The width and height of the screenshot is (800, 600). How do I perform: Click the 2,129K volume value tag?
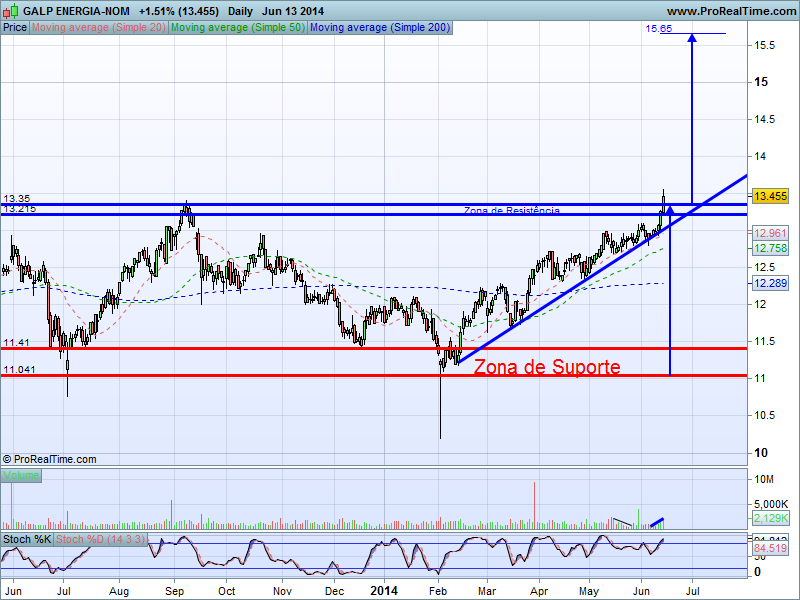(770, 518)
